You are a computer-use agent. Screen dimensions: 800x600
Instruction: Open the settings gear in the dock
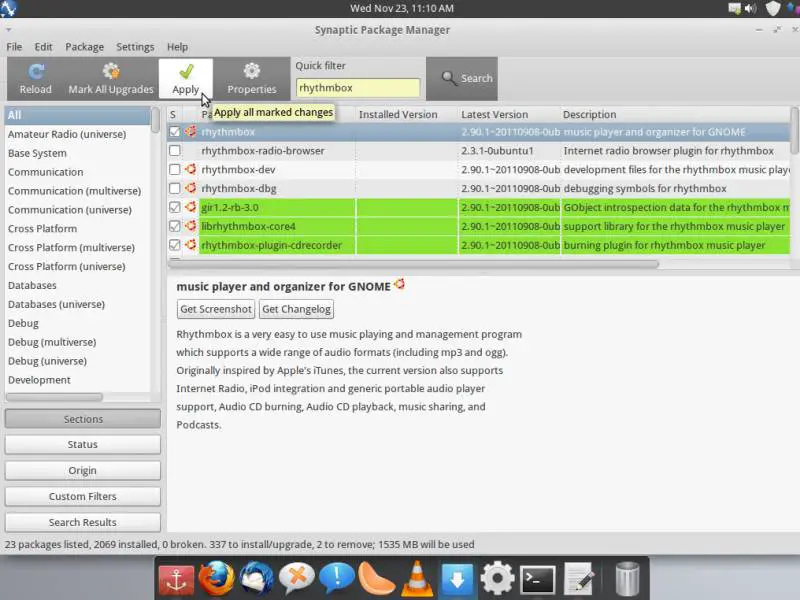[x=497, y=578]
